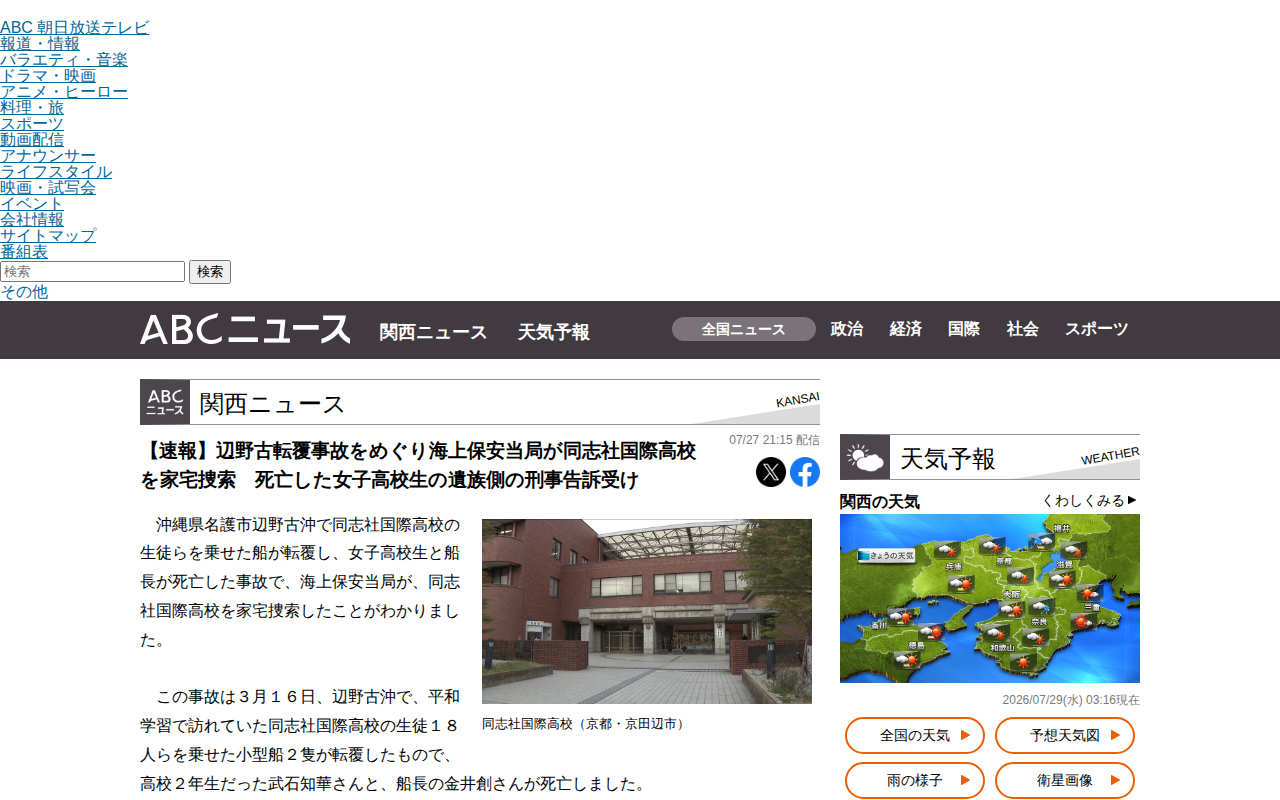This screenshot has width=1280, height=800.
Task: Click 関西の天気 heading text
Action: (x=880, y=501)
